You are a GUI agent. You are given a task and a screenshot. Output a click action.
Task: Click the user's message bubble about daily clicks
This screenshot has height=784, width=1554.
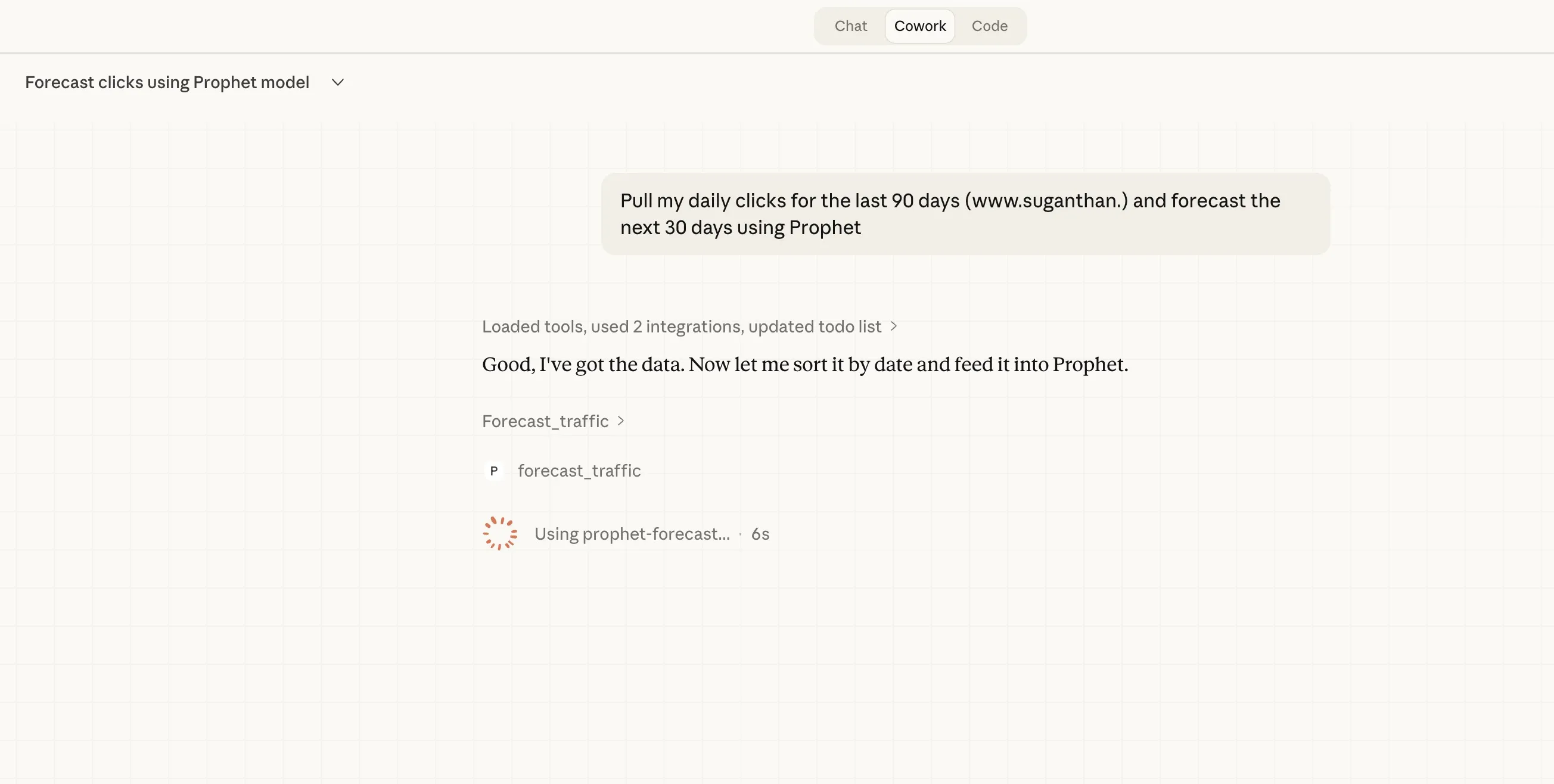[965, 213]
